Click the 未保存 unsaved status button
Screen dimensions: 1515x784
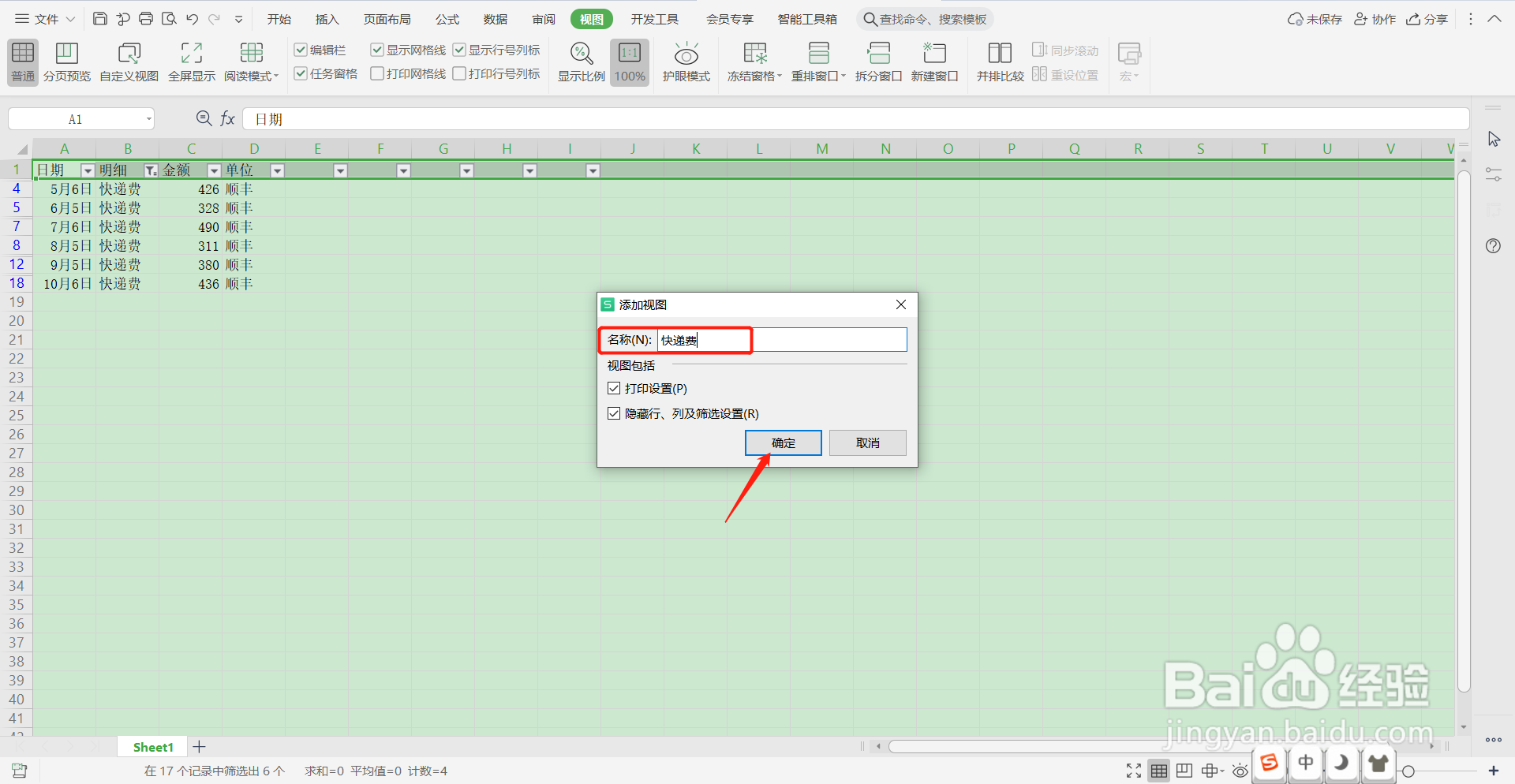pos(1315,19)
